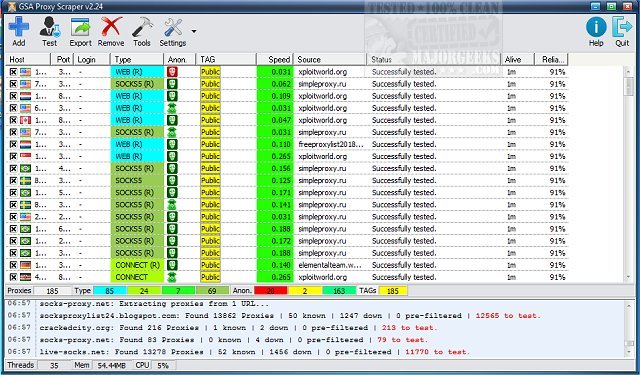Click anonymity icon in the 0.172 speed row
This screenshot has height=375, width=640.
pos(172,241)
